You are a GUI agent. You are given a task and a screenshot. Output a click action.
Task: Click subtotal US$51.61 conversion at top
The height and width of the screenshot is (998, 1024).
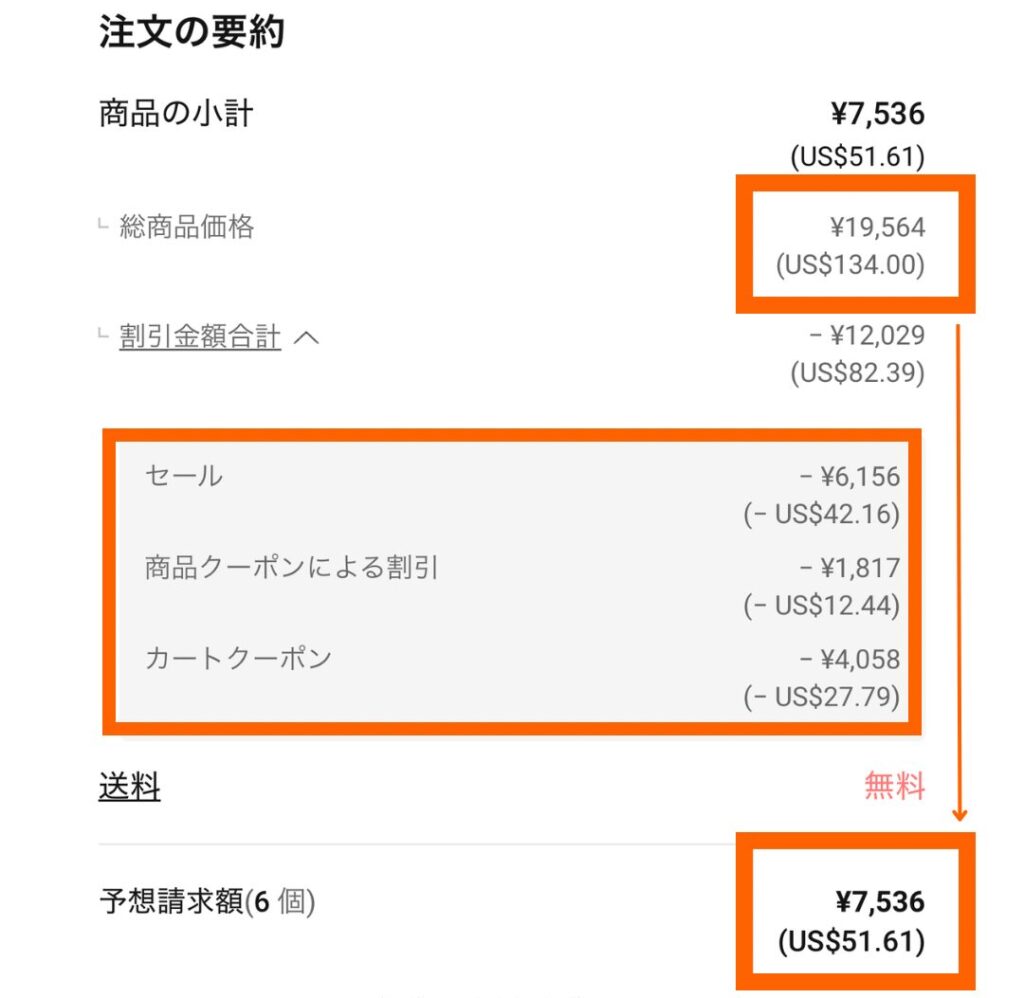click(857, 157)
